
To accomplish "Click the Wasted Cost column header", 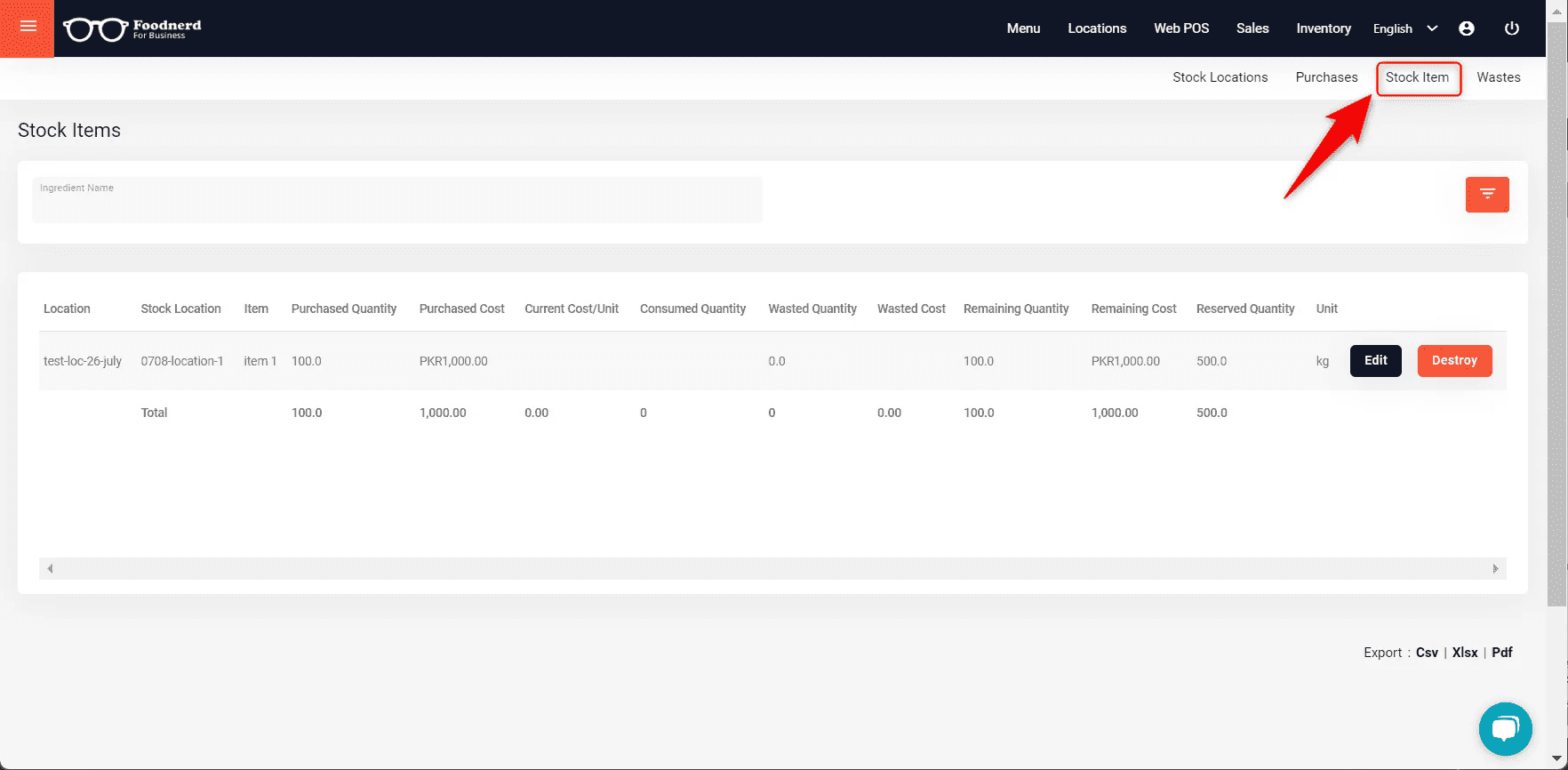I will click(911, 309).
